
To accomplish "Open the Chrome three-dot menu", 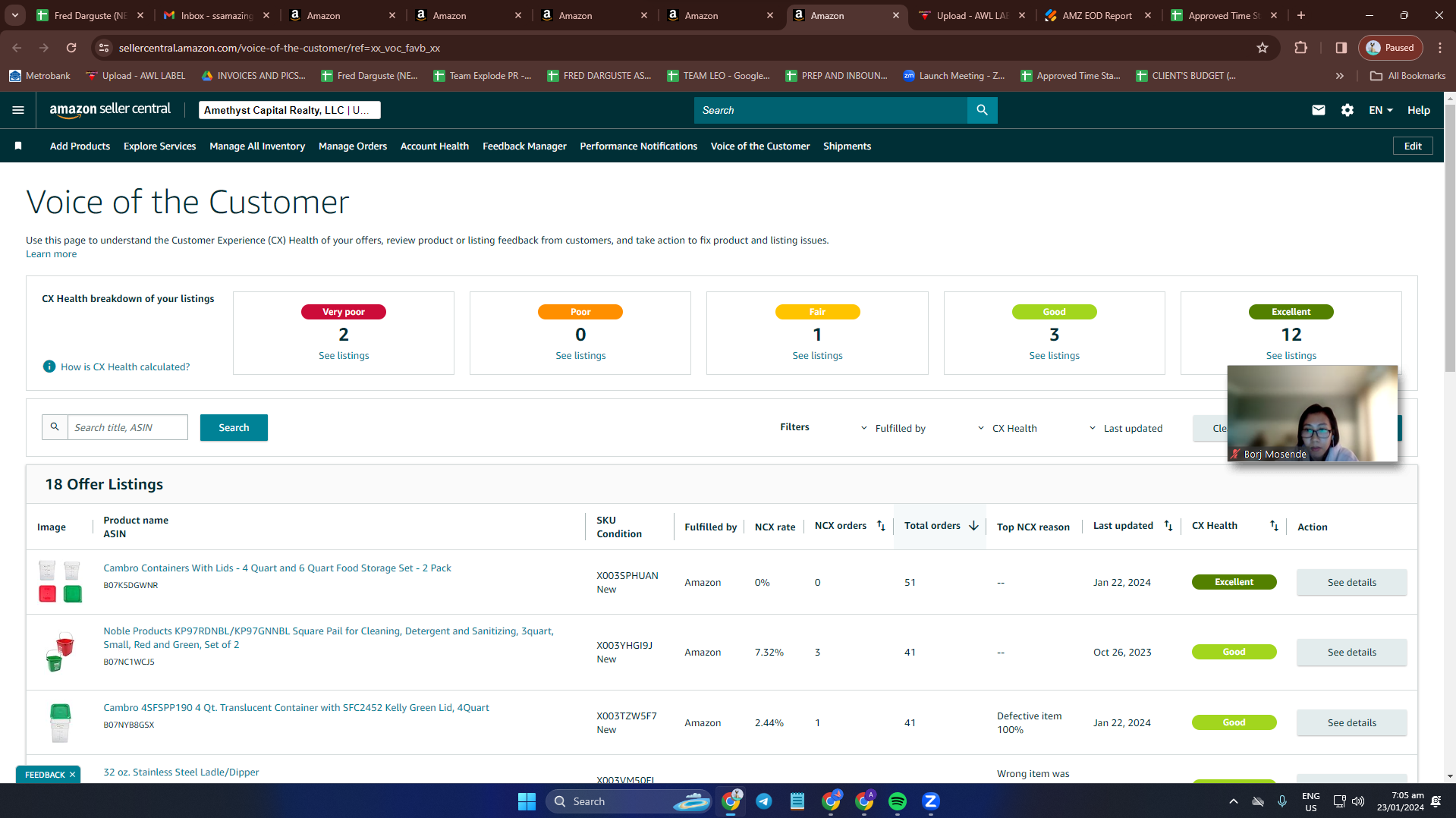I will [x=1440, y=48].
